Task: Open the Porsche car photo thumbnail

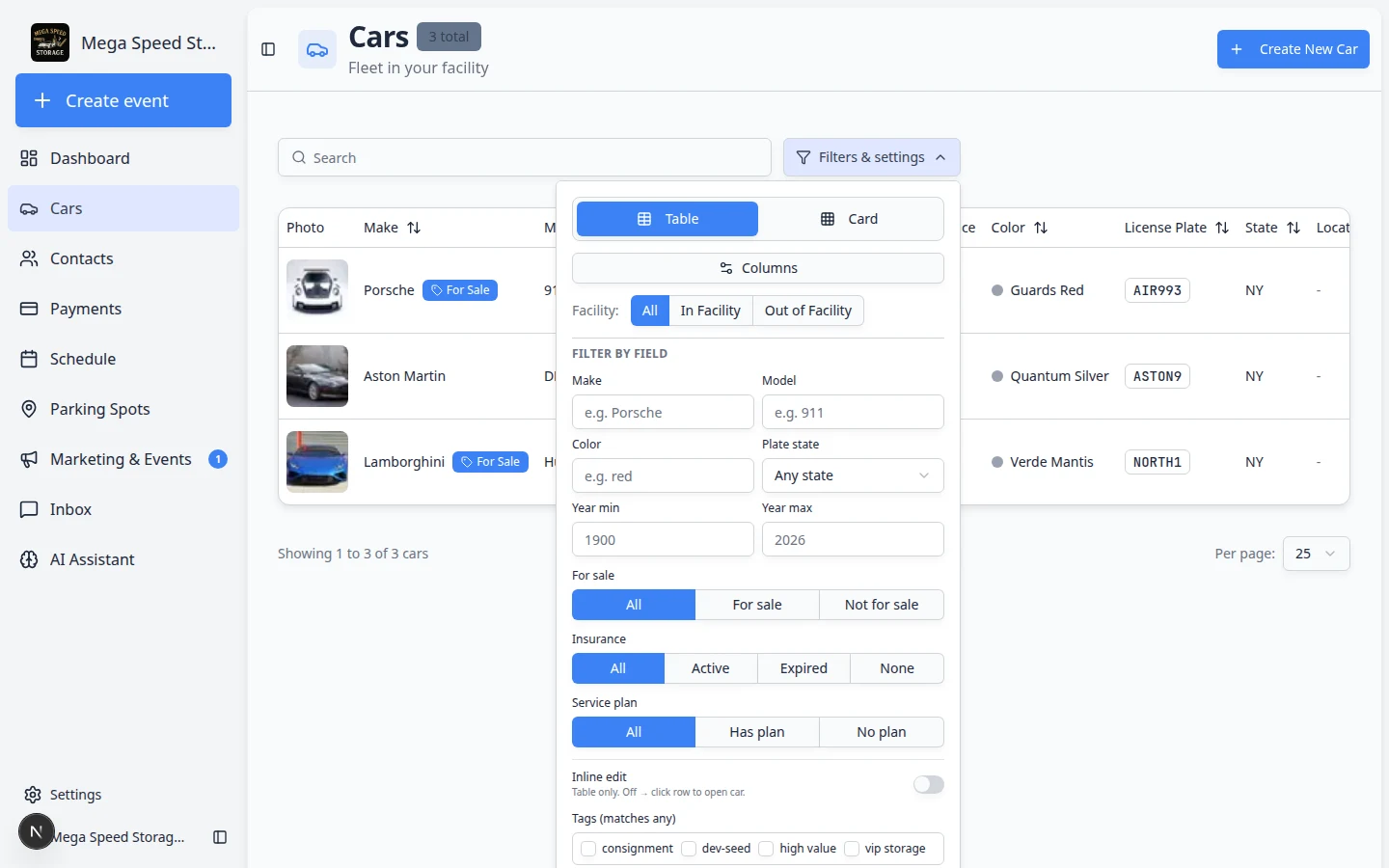Action: click(x=317, y=290)
